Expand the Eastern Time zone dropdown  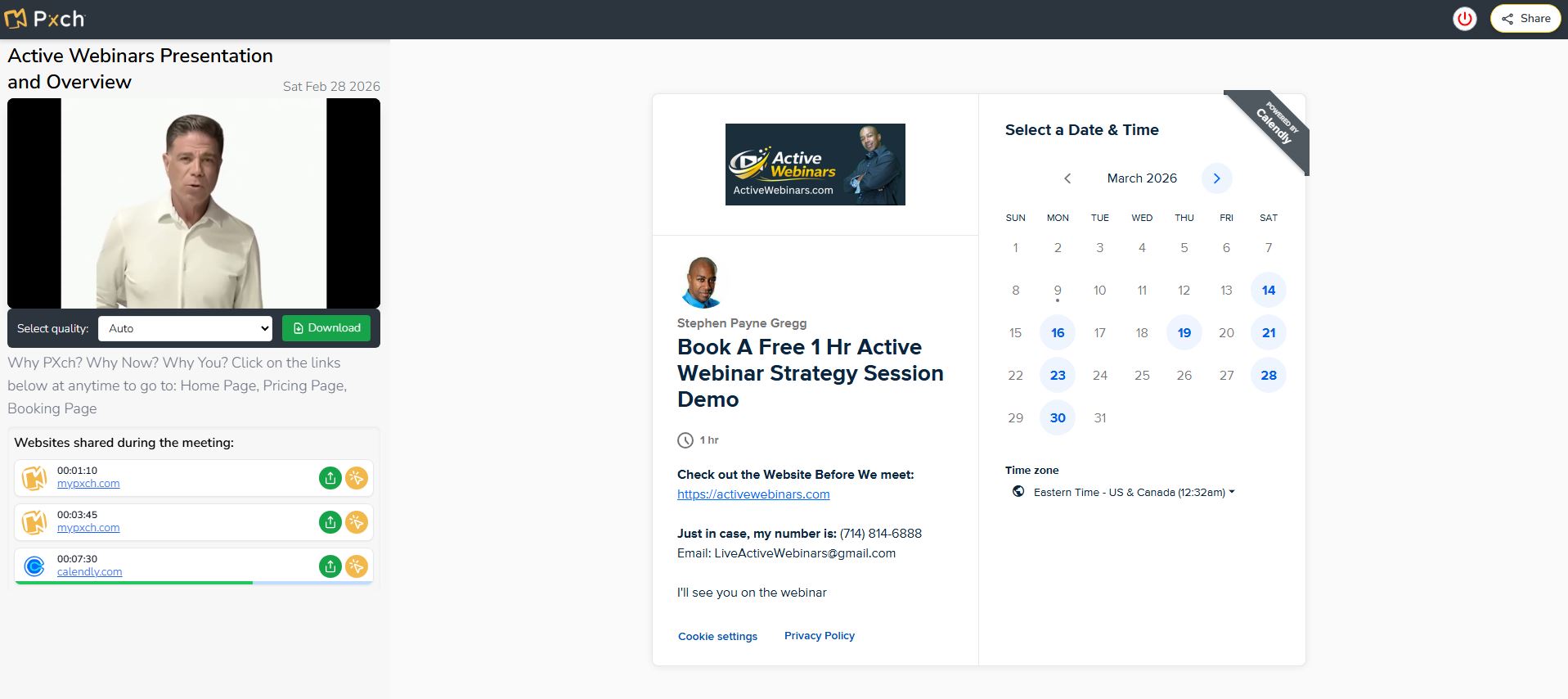click(x=1134, y=492)
